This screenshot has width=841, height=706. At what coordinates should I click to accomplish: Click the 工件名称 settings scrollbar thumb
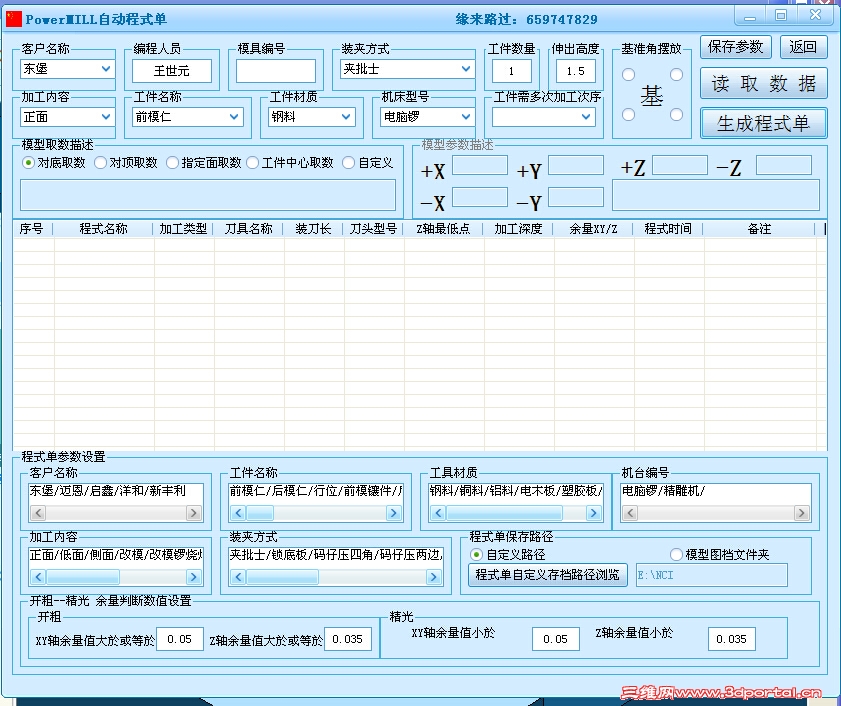pyautogui.click(x=260, y=513)
